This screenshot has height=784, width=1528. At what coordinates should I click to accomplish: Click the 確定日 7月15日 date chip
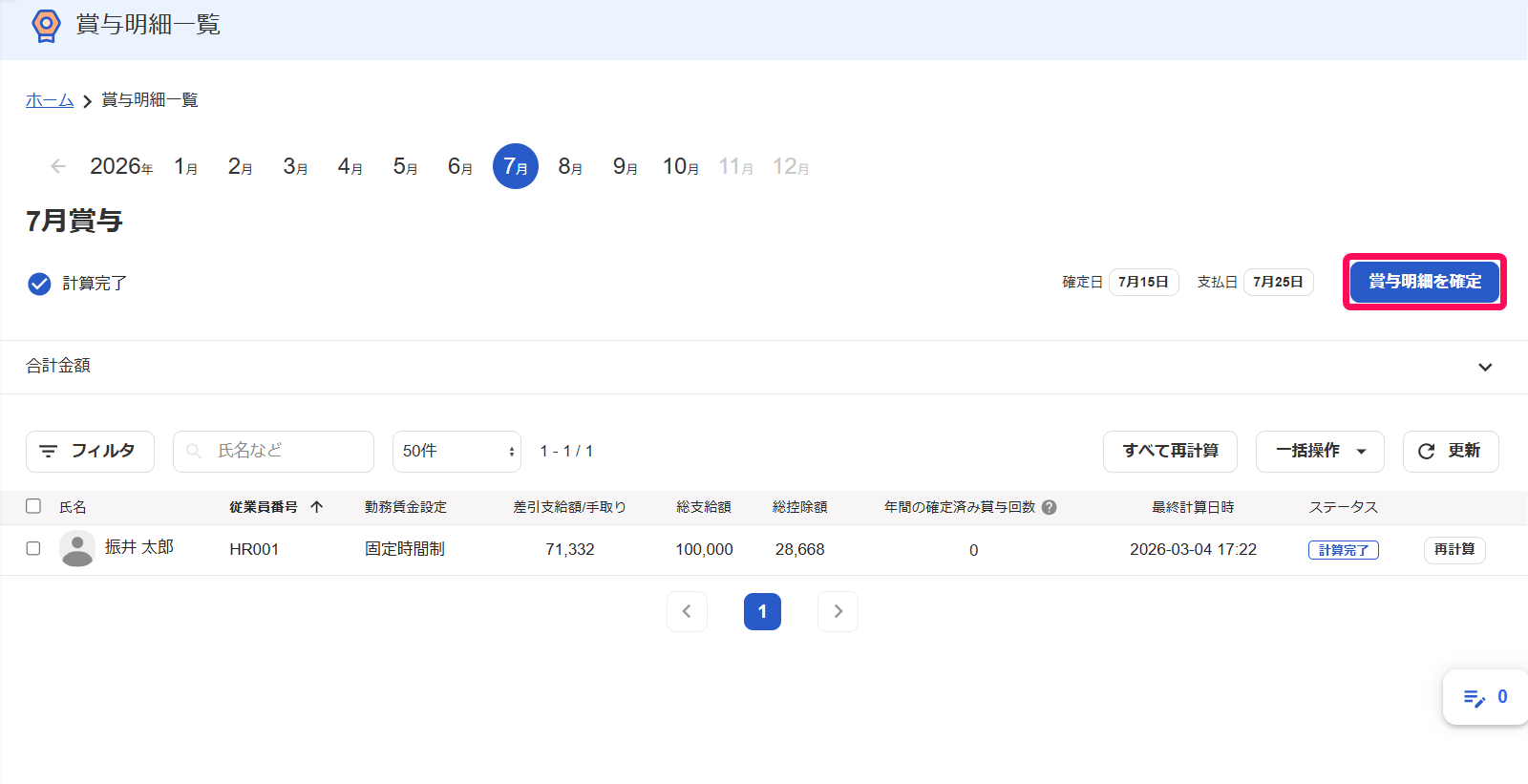click(1143, 282)
